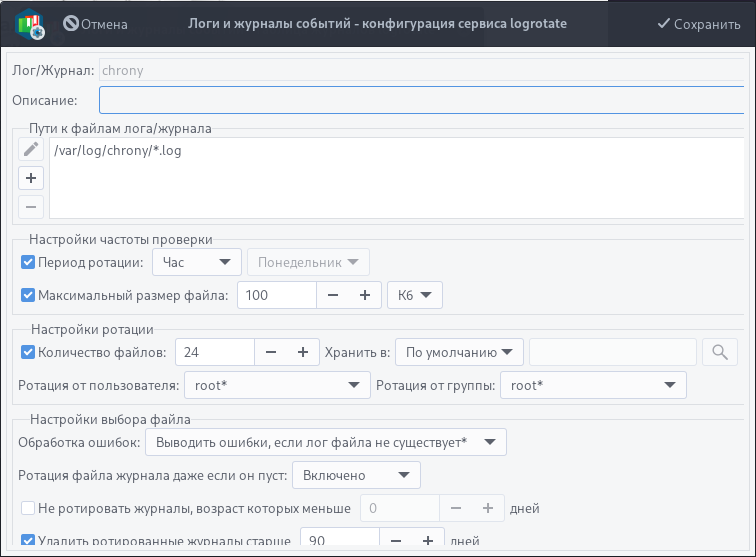Click into the Описание text field
The width and height of the screenshot is (756, 557).
tap(421, 100)
